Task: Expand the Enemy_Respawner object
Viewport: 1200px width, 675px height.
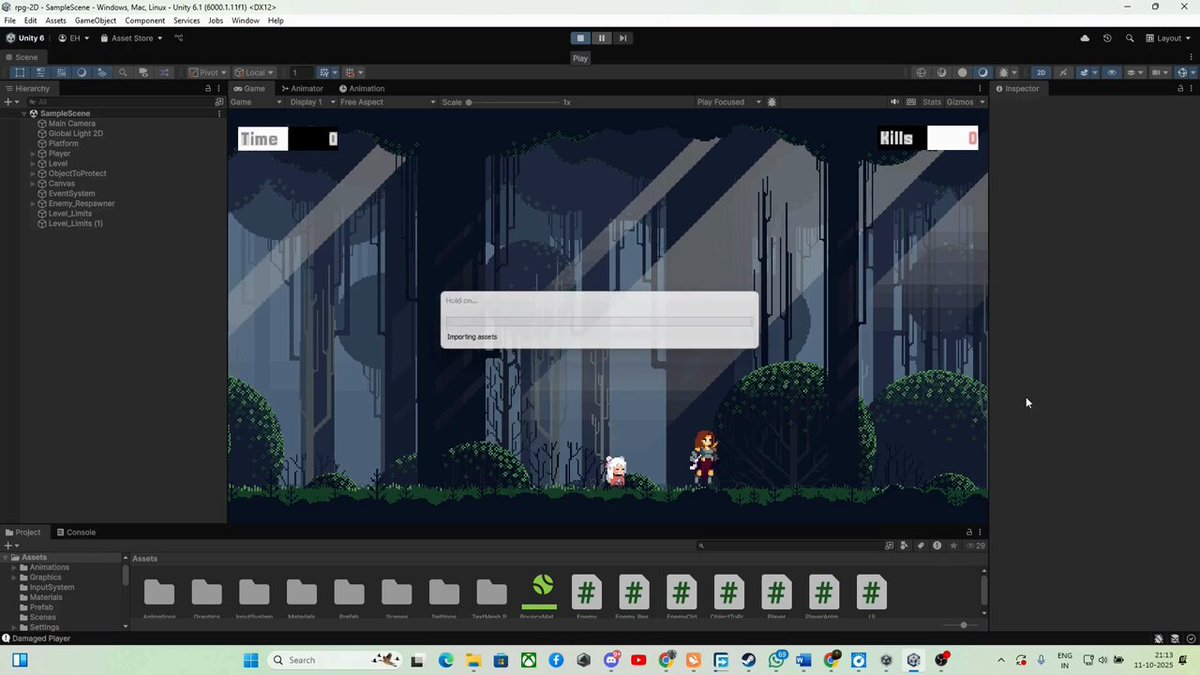Action: point(33,204)
